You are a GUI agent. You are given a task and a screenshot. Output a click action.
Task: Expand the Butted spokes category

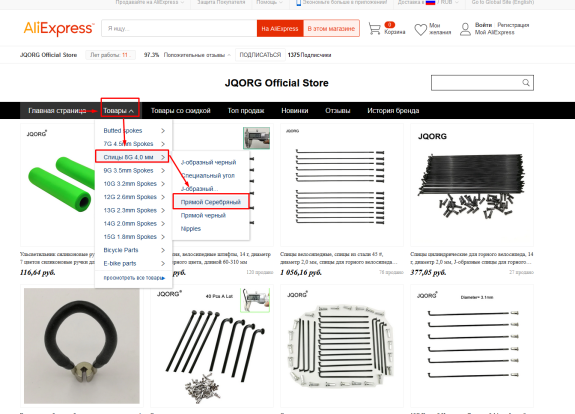coord(133,131)
